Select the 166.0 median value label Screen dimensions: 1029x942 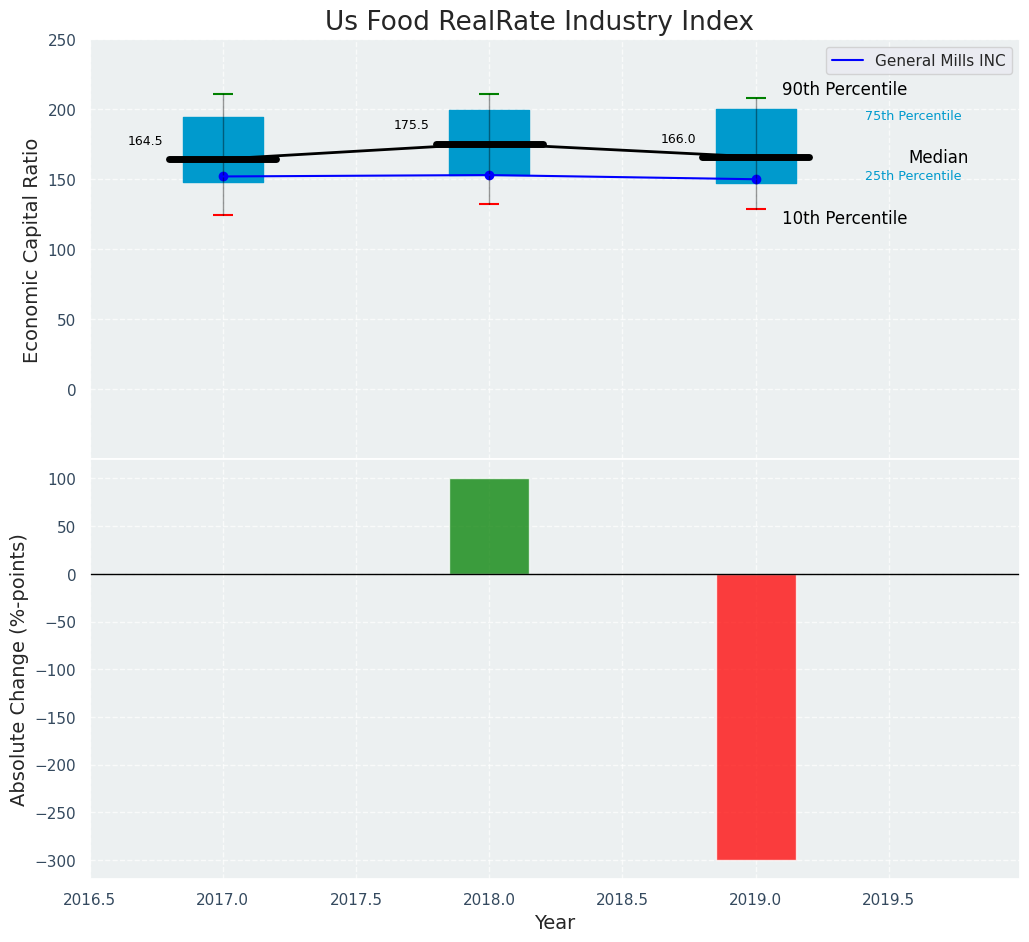coord(678,139)
